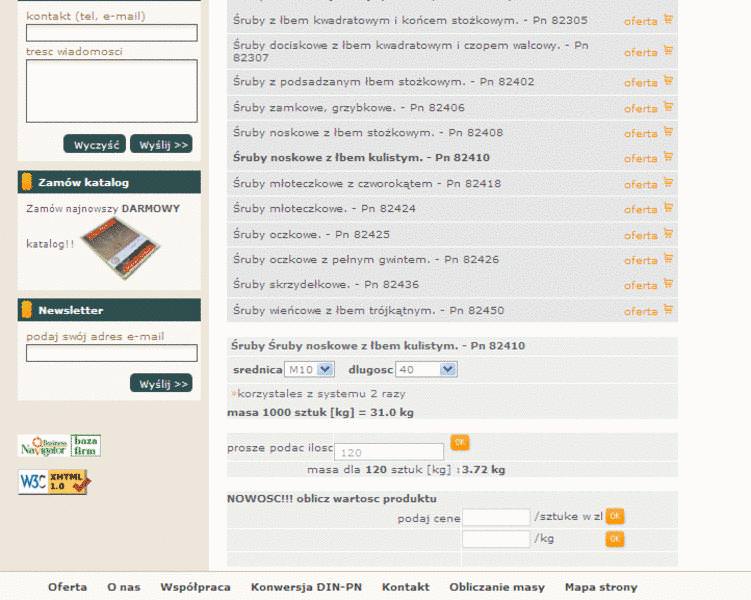This screenshot has width=751, height=600.
Task: Open the srednica M10 dropdown
Action: click(x=309, y=370)
